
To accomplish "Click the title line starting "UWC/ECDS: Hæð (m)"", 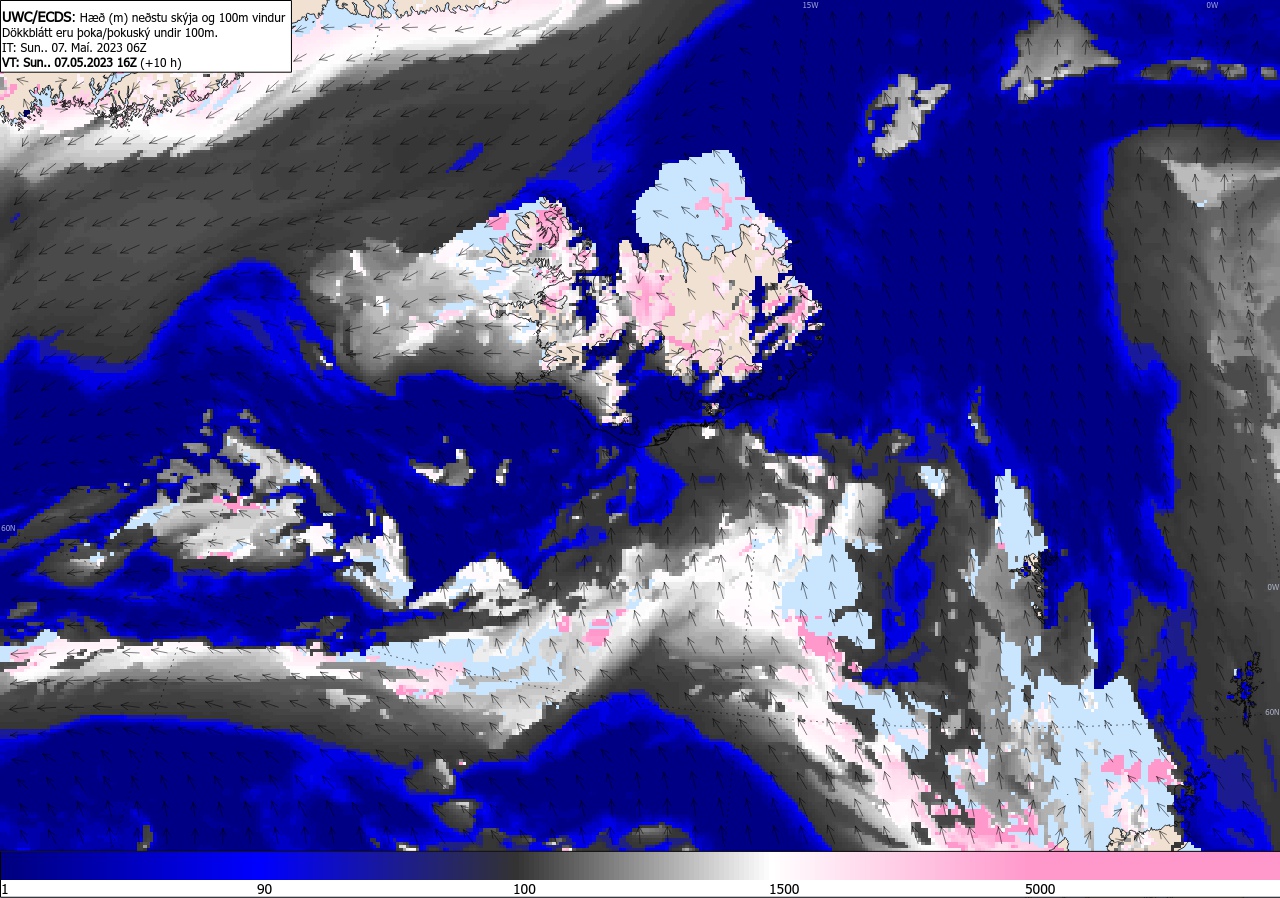I will [144, 17].
